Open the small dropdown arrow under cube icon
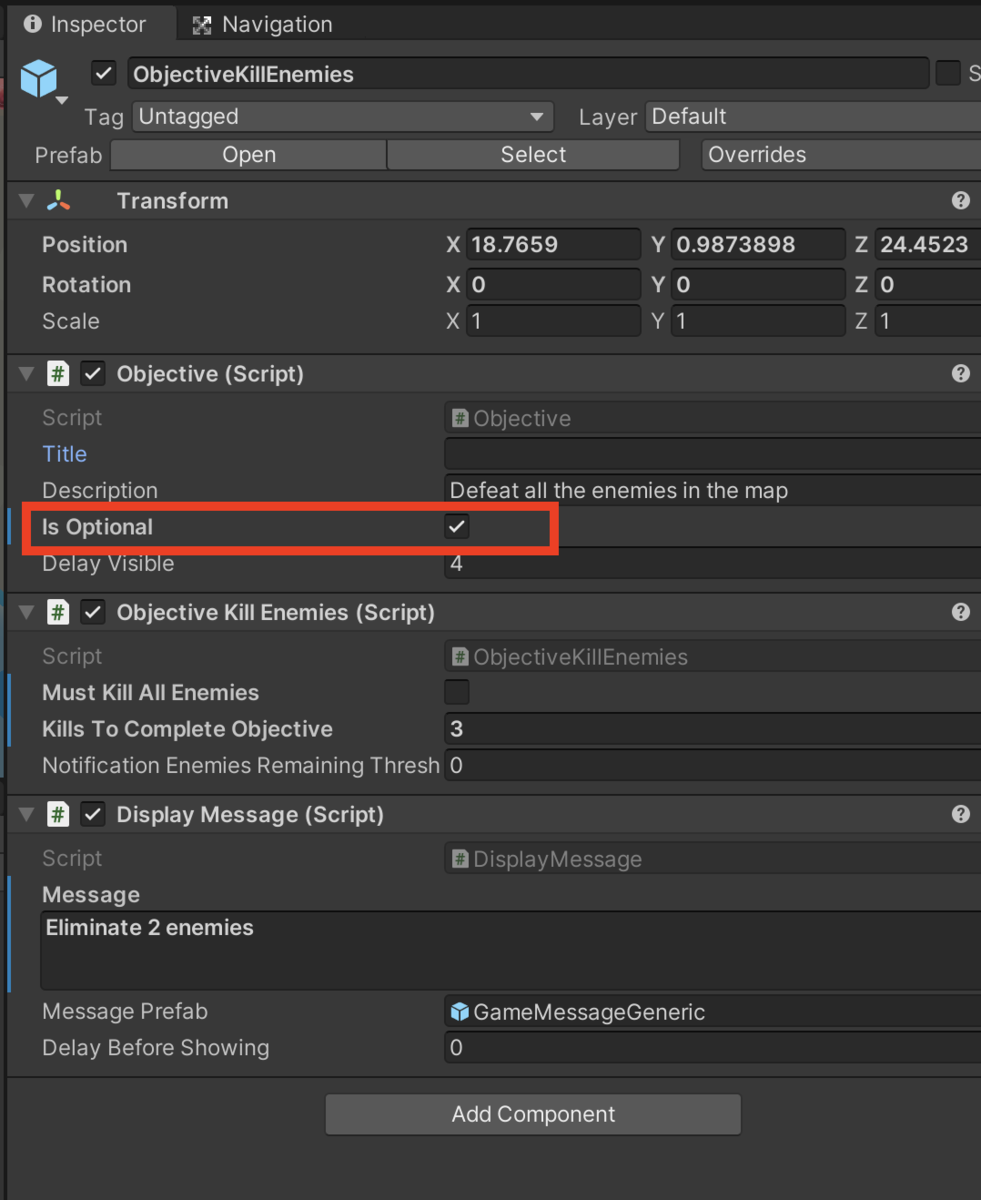981x1200 pixels. click(x=62, y=101)
